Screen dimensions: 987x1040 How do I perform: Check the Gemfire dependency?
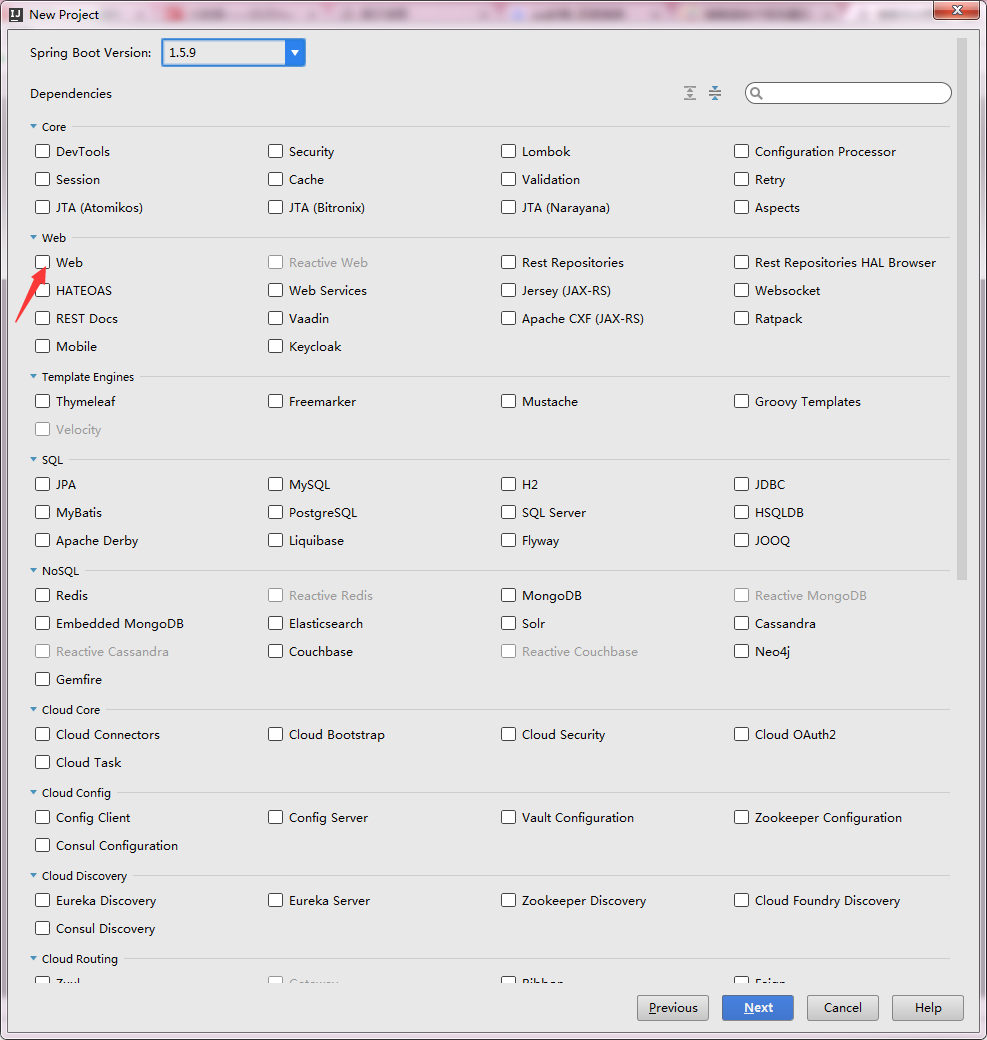point(42,679)
